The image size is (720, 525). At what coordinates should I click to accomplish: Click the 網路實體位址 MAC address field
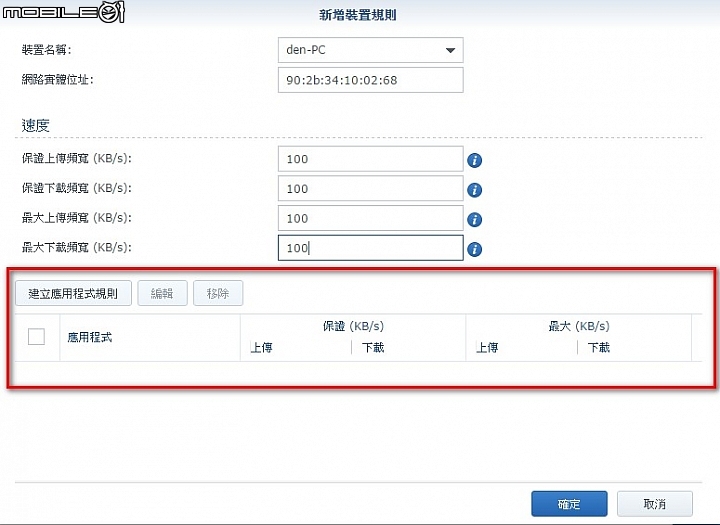tap(371, 80)
